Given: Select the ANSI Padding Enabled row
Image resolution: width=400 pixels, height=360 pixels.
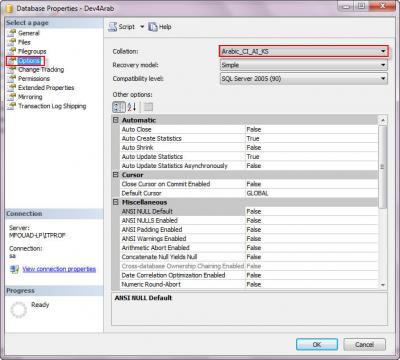Looking at the screenshot, I should pyautogui.click(x=249, y=229).
